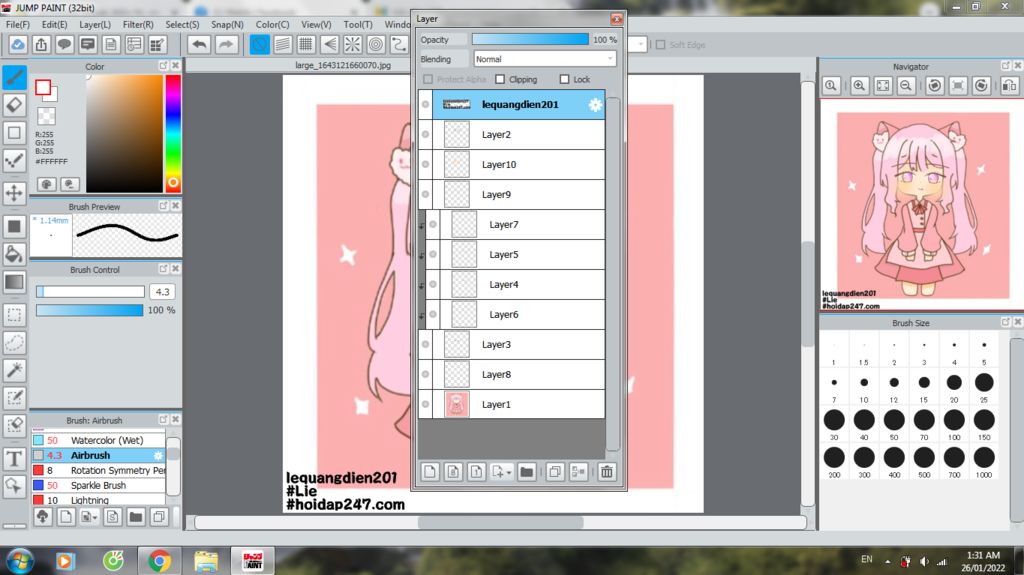Viewport: 1024px width, 575px height.
Task: Click the foreground color swatch
Action: pos(43,88)
